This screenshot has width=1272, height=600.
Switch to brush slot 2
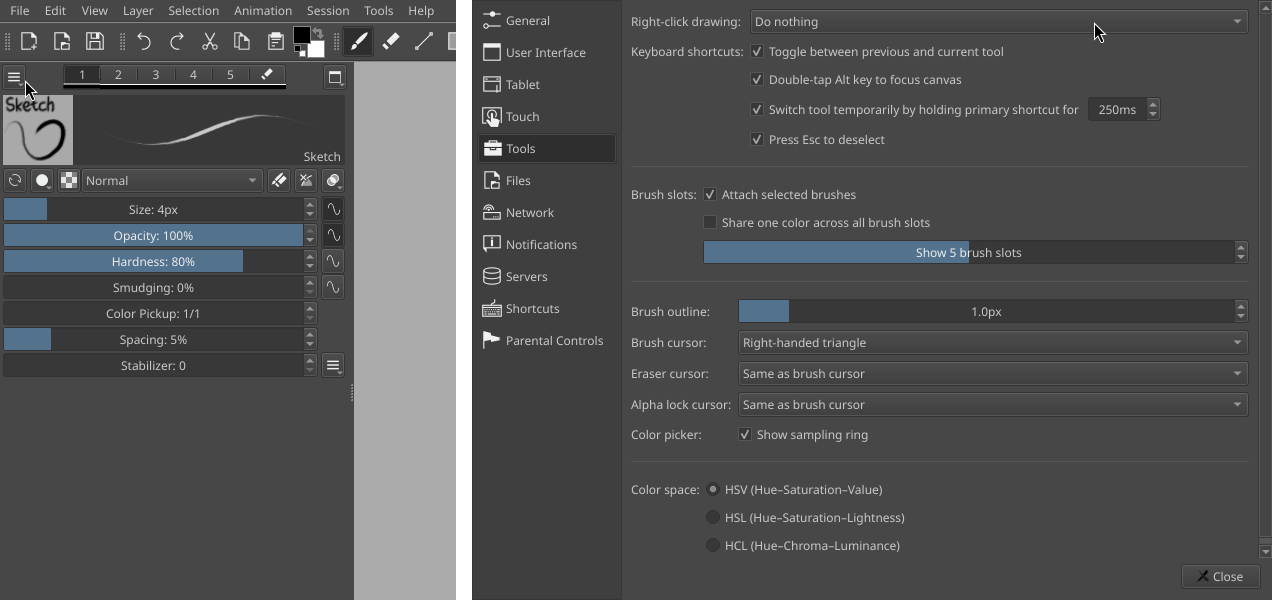[x=118, y=74]
